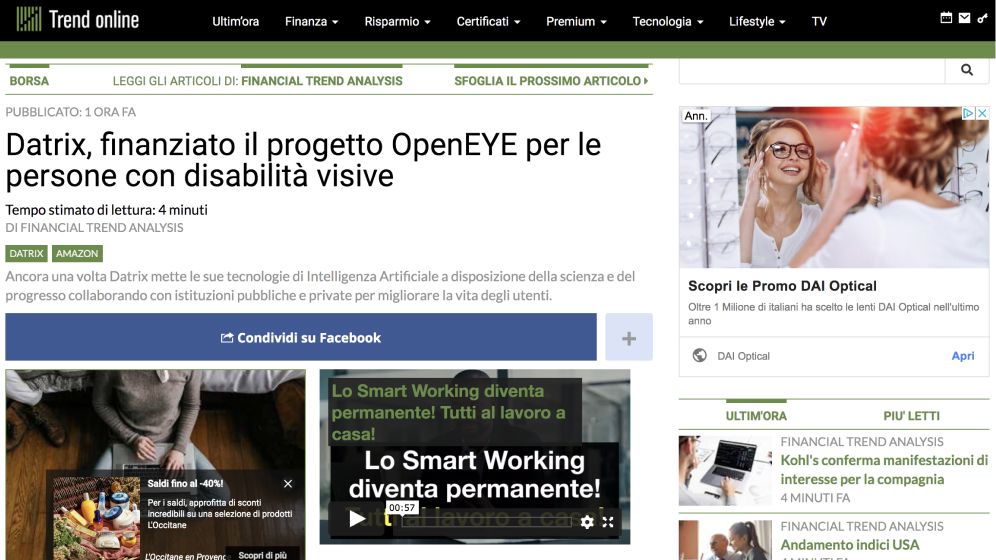Image resolution: width=996 pixels, height=560 pixels.
Task: Open the calendar icon in top bar
Action: [946, 18]
